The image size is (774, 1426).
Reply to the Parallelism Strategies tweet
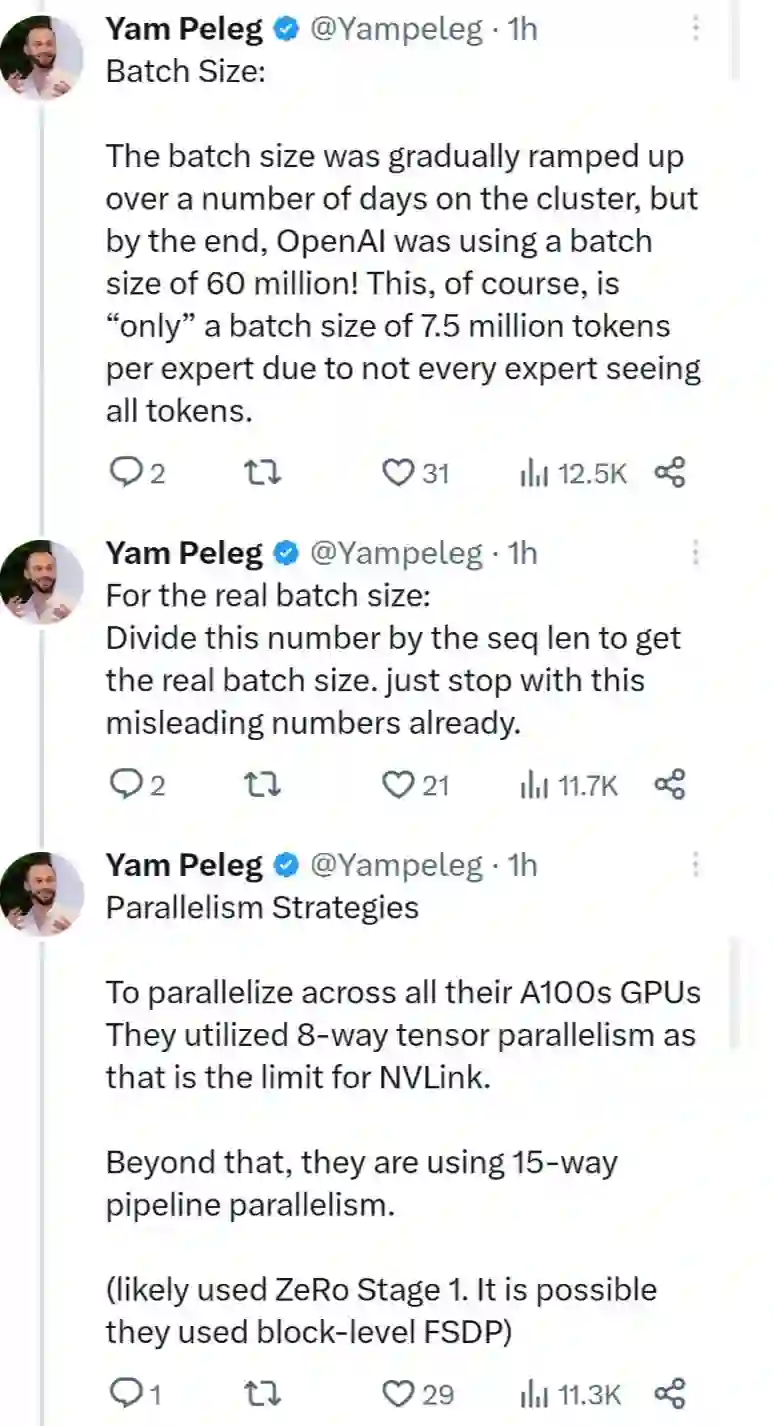pos(127,1393)
